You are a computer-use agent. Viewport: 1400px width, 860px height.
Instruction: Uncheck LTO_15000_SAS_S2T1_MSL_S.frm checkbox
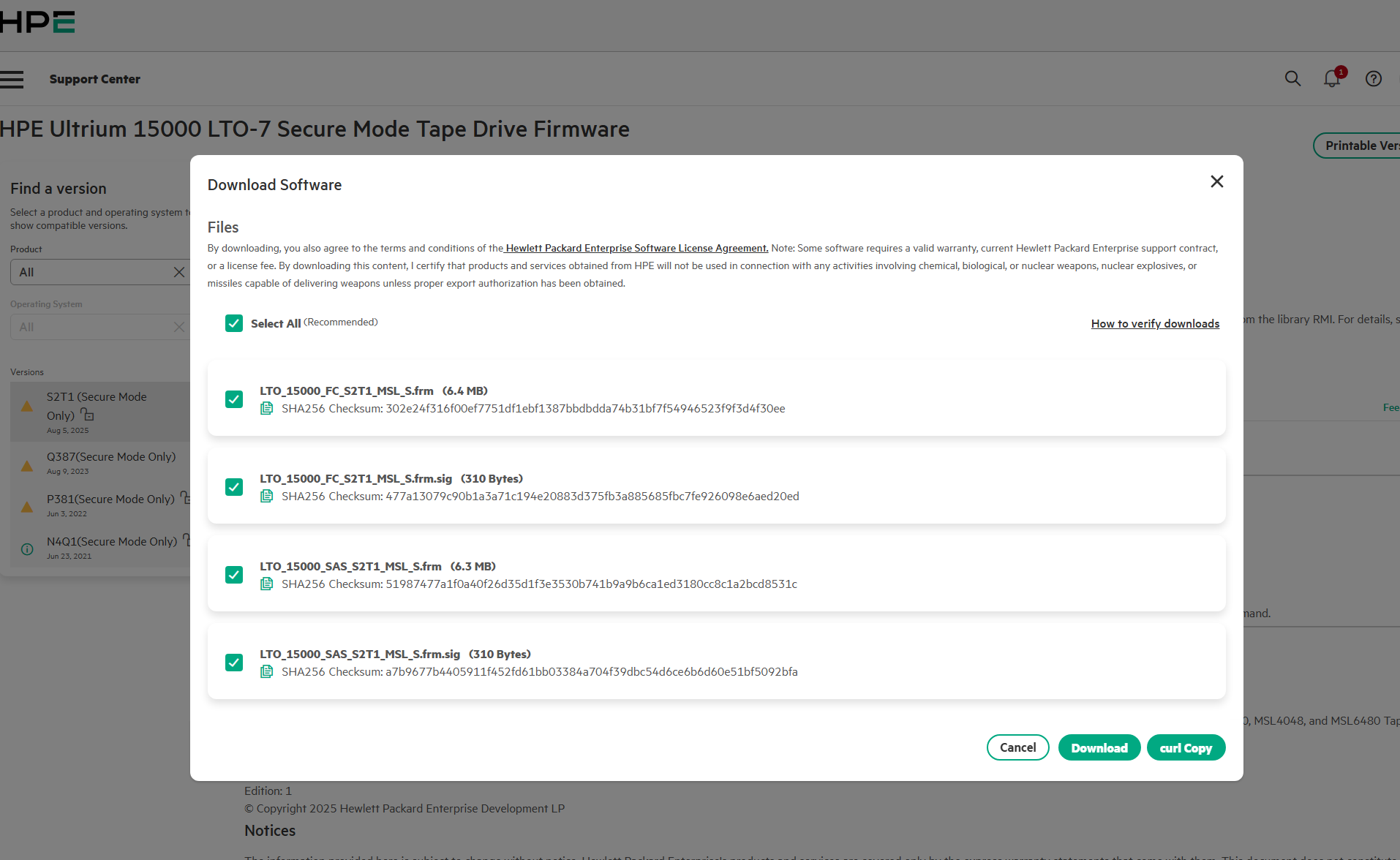[234, 575]
